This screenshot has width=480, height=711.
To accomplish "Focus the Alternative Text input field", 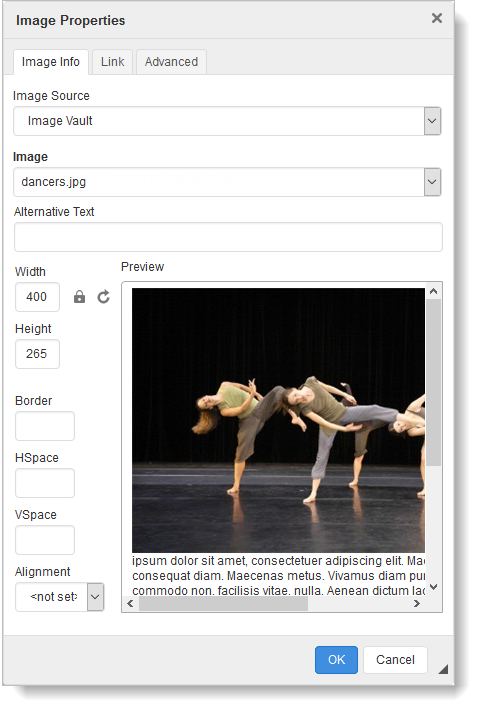I will click(228, 237).
